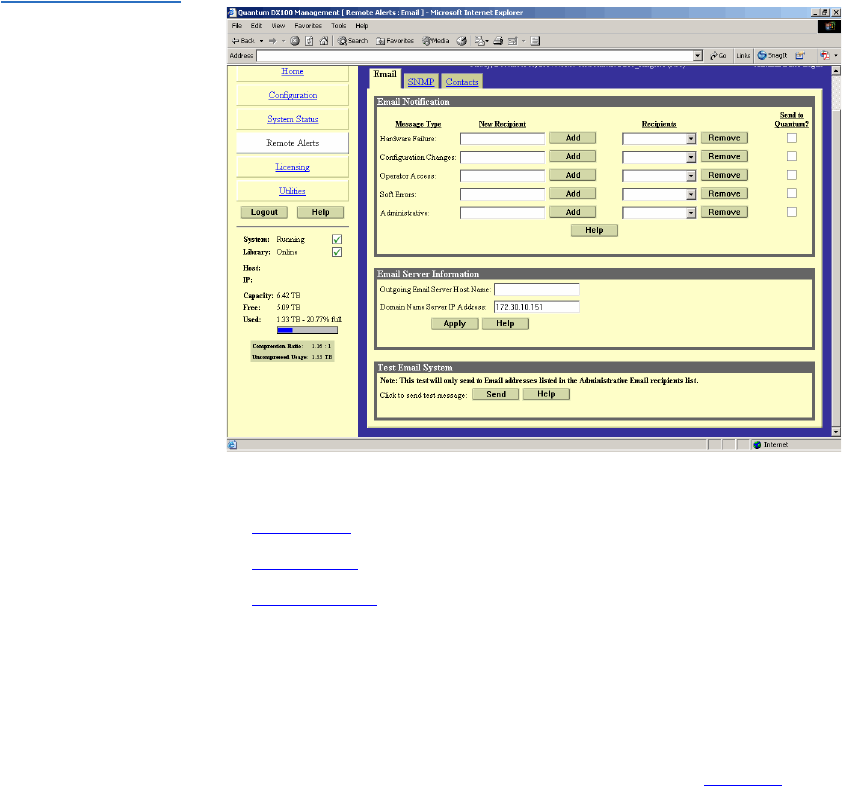
Task: Click the Refresh page icon
Action: [309, 41]
